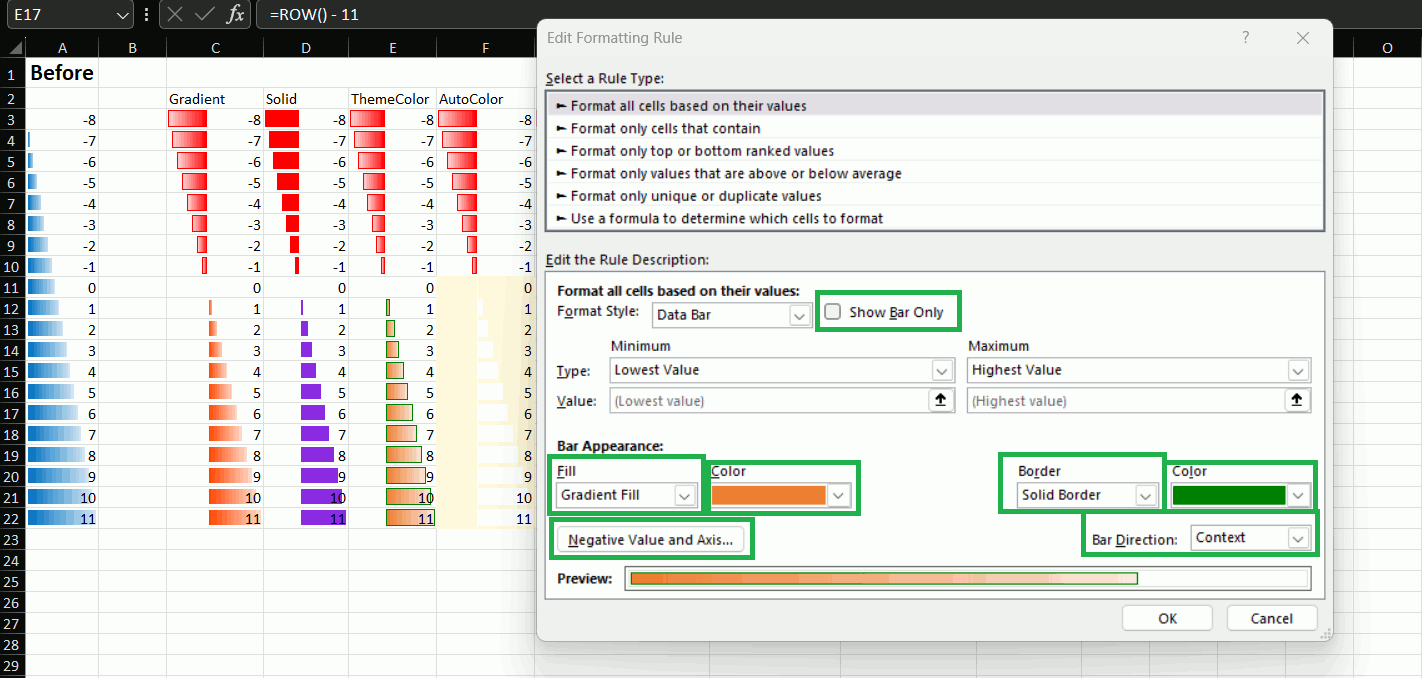The image size is (1422, 678).
Task: Select 'Format only cells that contain' rule
Action: point(665,128)
